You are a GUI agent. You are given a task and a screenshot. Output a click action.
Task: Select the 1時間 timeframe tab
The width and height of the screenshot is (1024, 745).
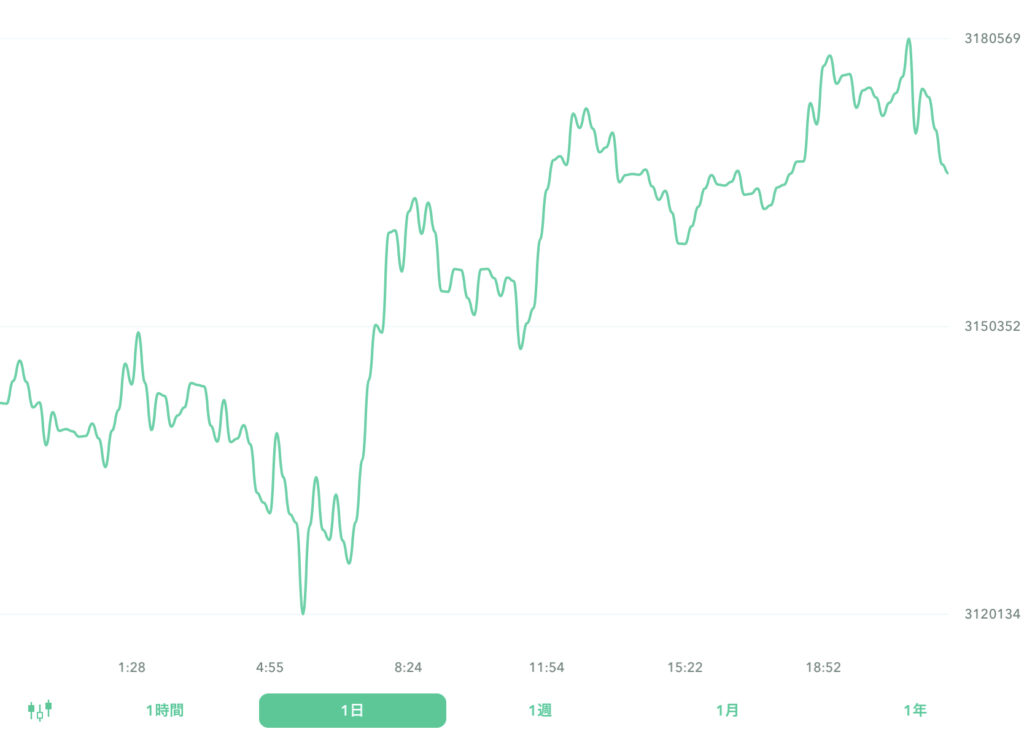165,711
